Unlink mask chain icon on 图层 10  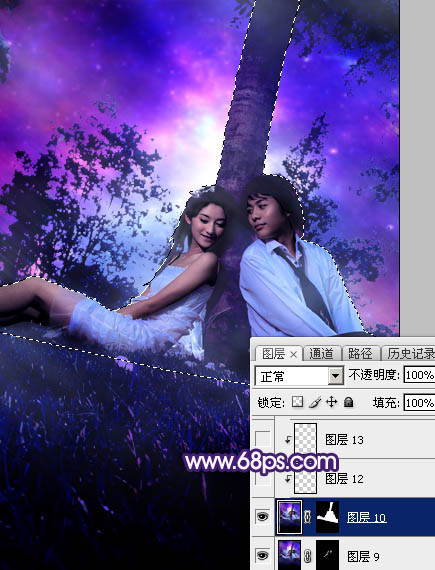pyautogui.click(x=308, y=517)
